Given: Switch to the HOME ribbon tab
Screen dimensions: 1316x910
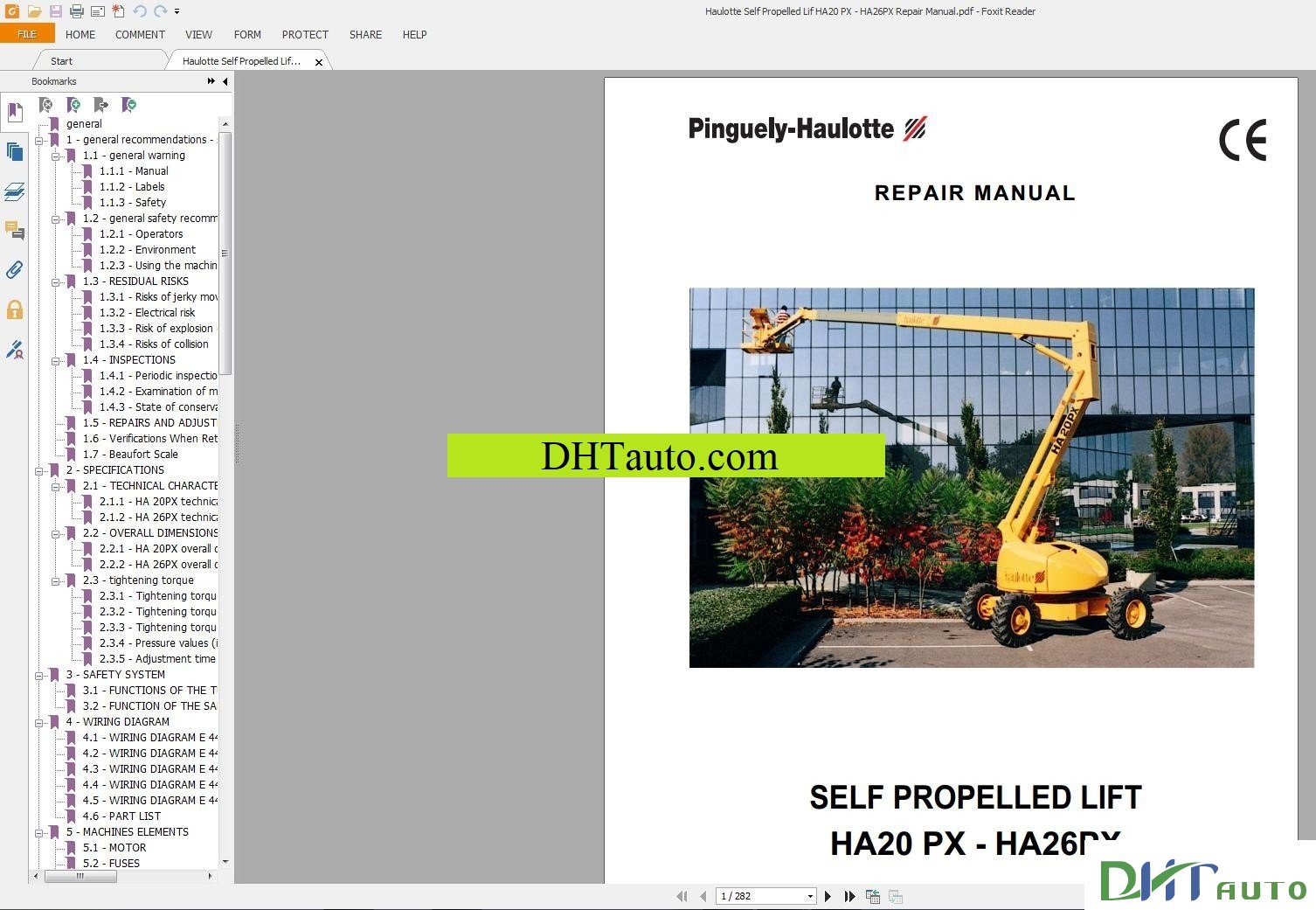Looking at the screenshot, I should click(80, 35).
